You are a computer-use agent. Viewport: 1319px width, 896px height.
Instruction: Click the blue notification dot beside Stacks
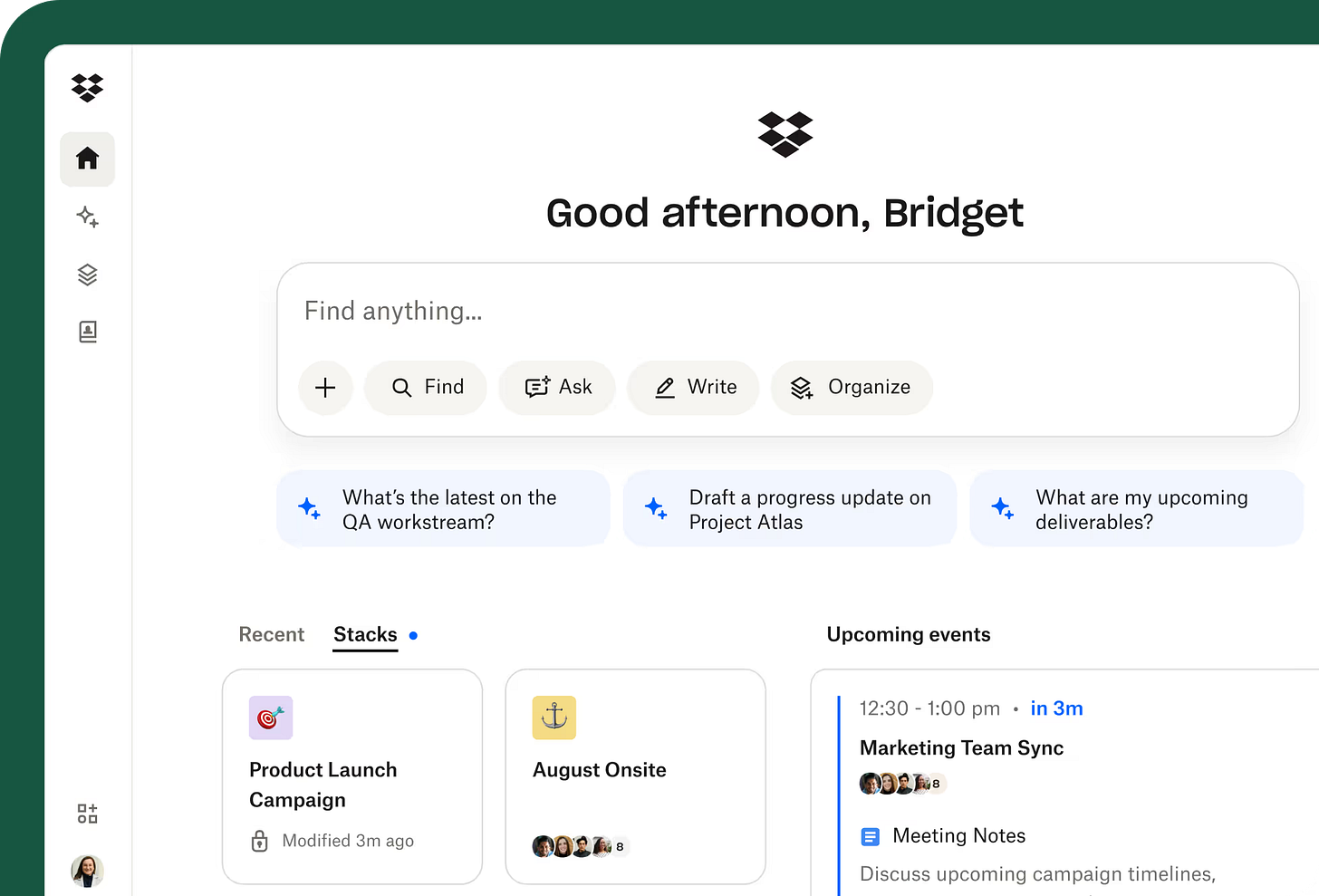[413, 635]
